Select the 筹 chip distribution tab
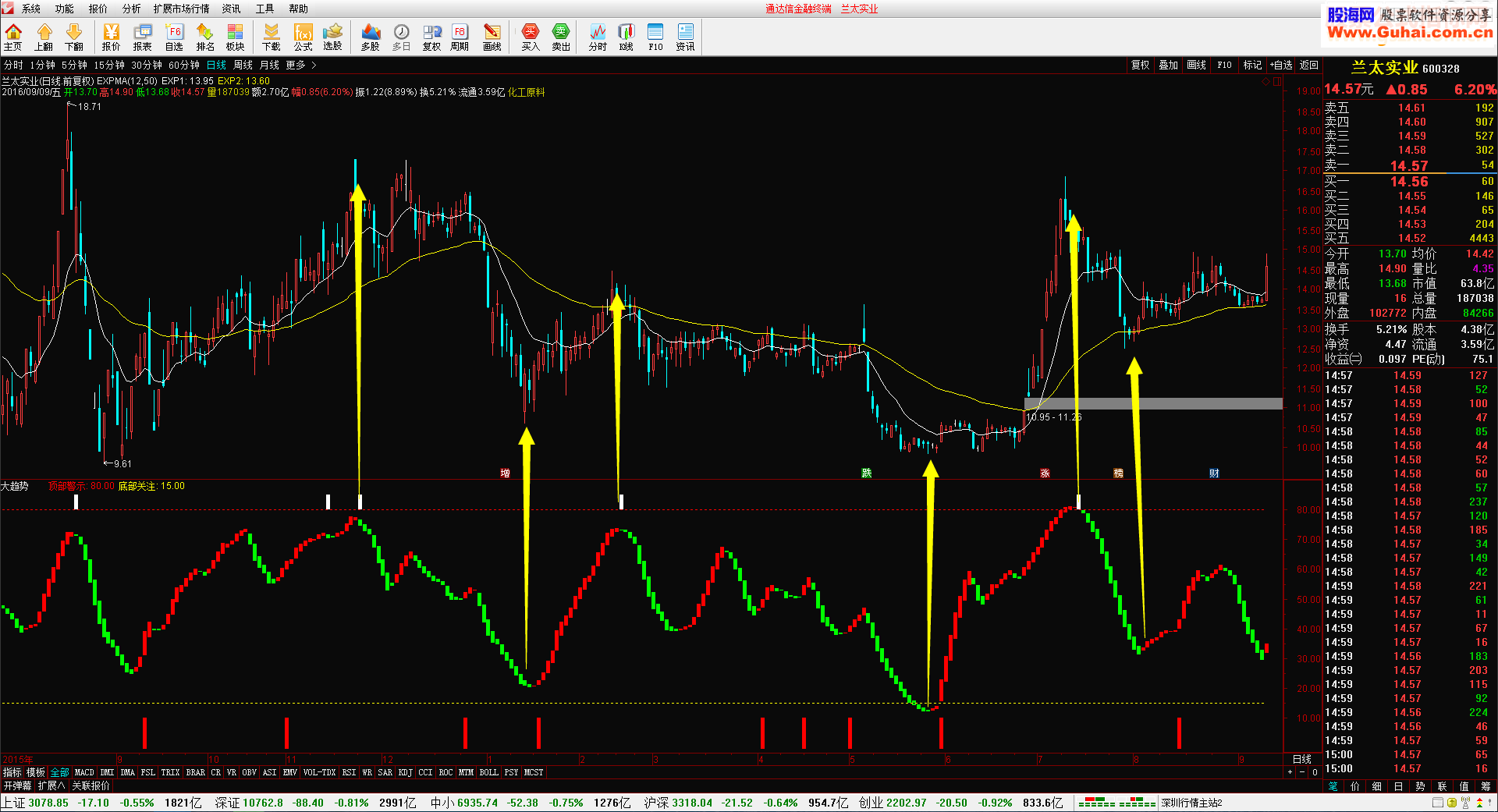The height and width of the screenshot is (812, 1498). (x=1486, y=786)
